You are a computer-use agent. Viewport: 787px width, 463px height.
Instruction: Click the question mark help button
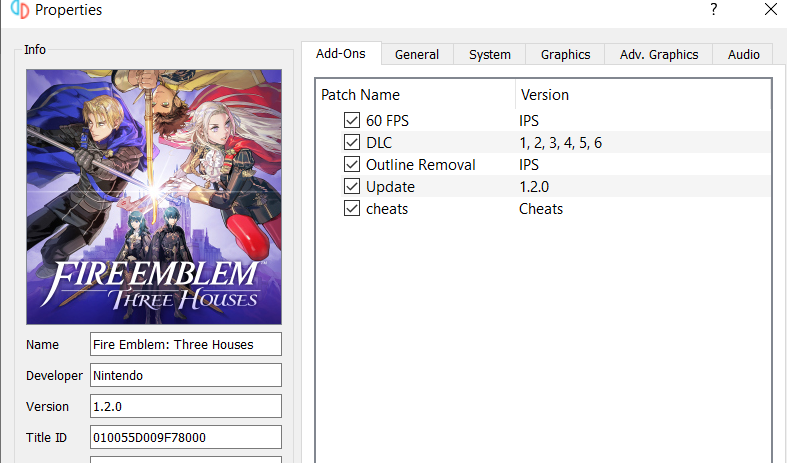713,9
